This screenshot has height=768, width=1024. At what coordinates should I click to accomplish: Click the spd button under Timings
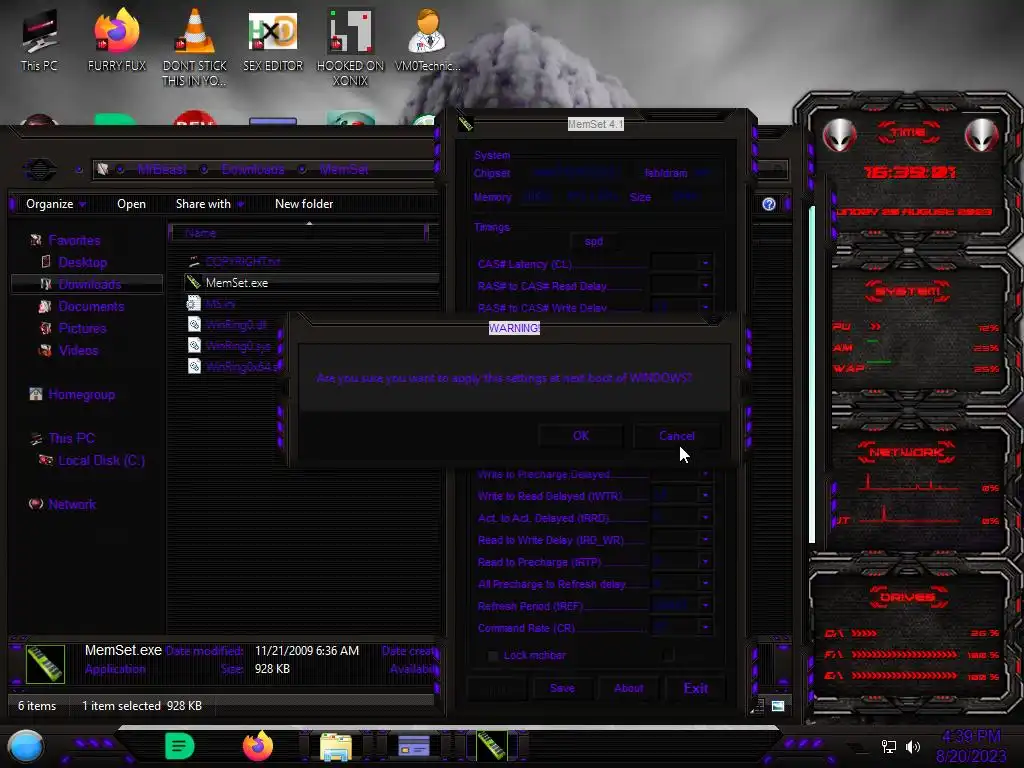pos(594,241)
